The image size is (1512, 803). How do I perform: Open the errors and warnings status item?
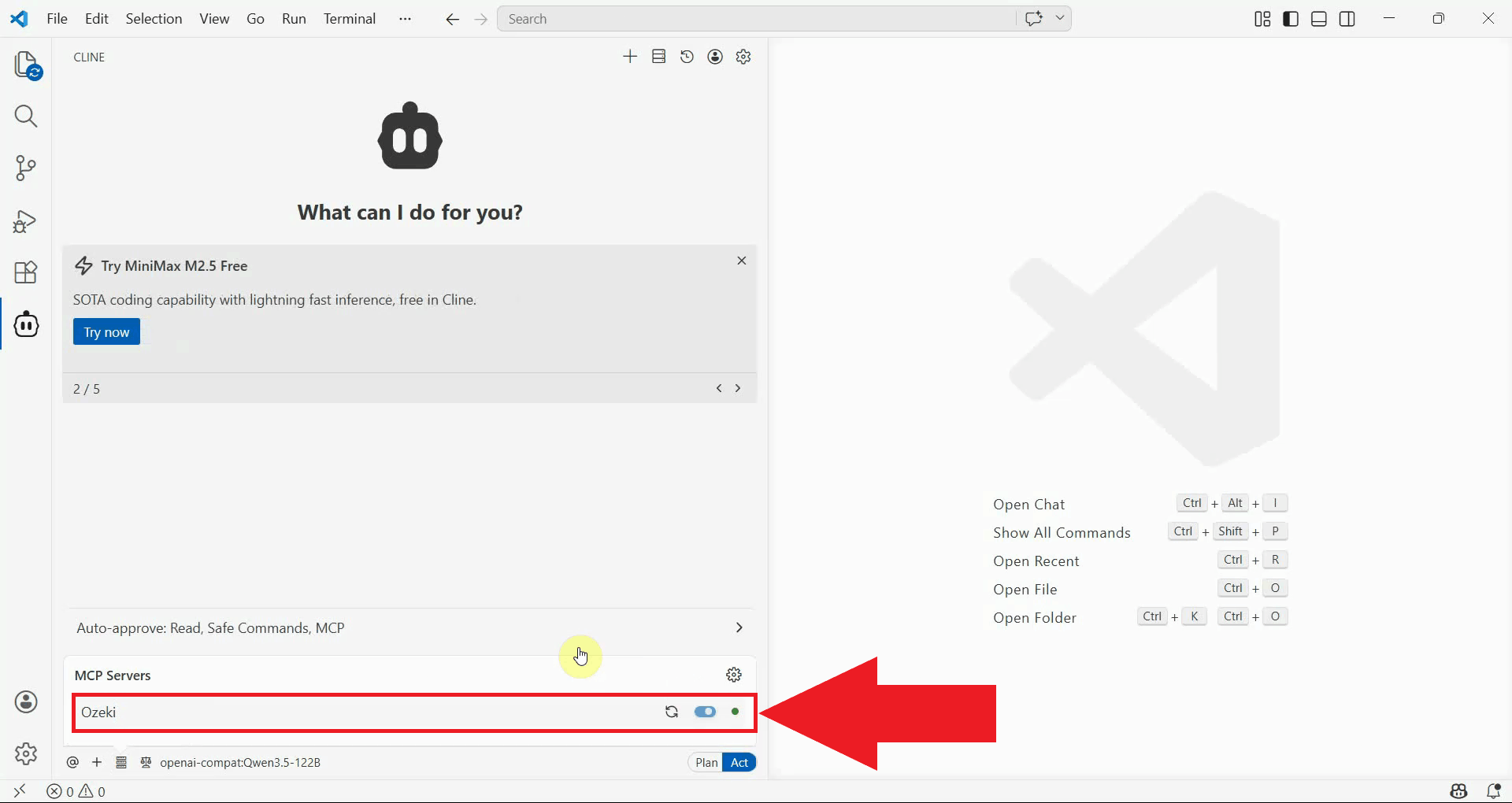coord(76,791)
